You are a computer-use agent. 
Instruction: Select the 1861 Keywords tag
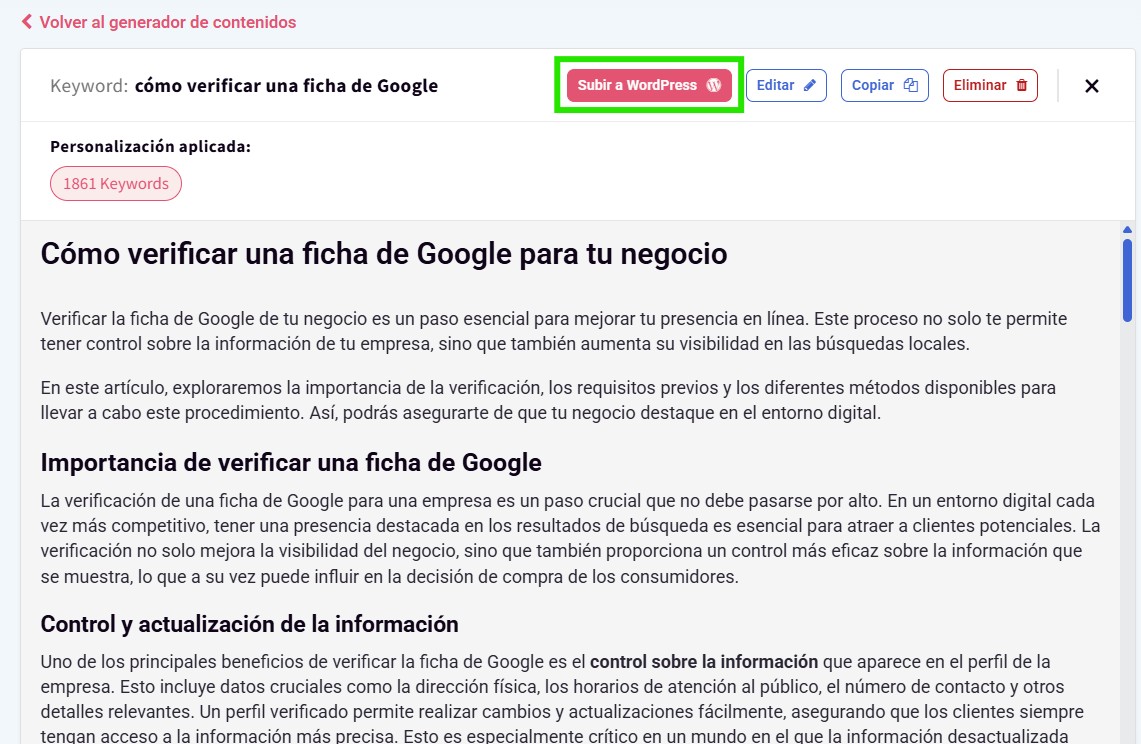(x=116, y=183)
